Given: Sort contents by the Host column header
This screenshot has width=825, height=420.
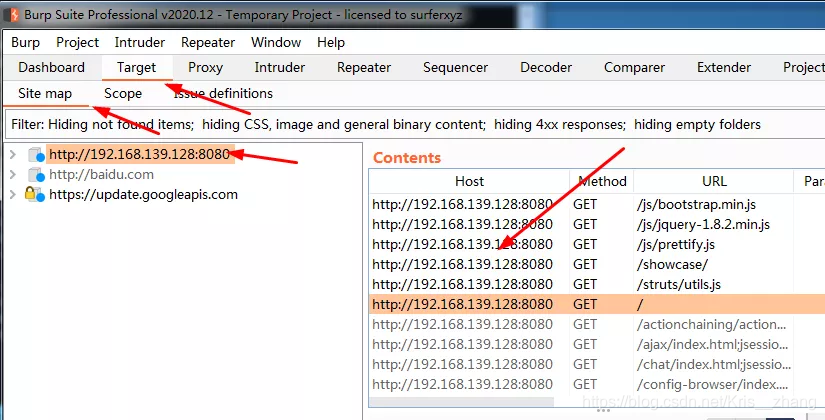Looking at the screenshot, I should tap(469, 182).
